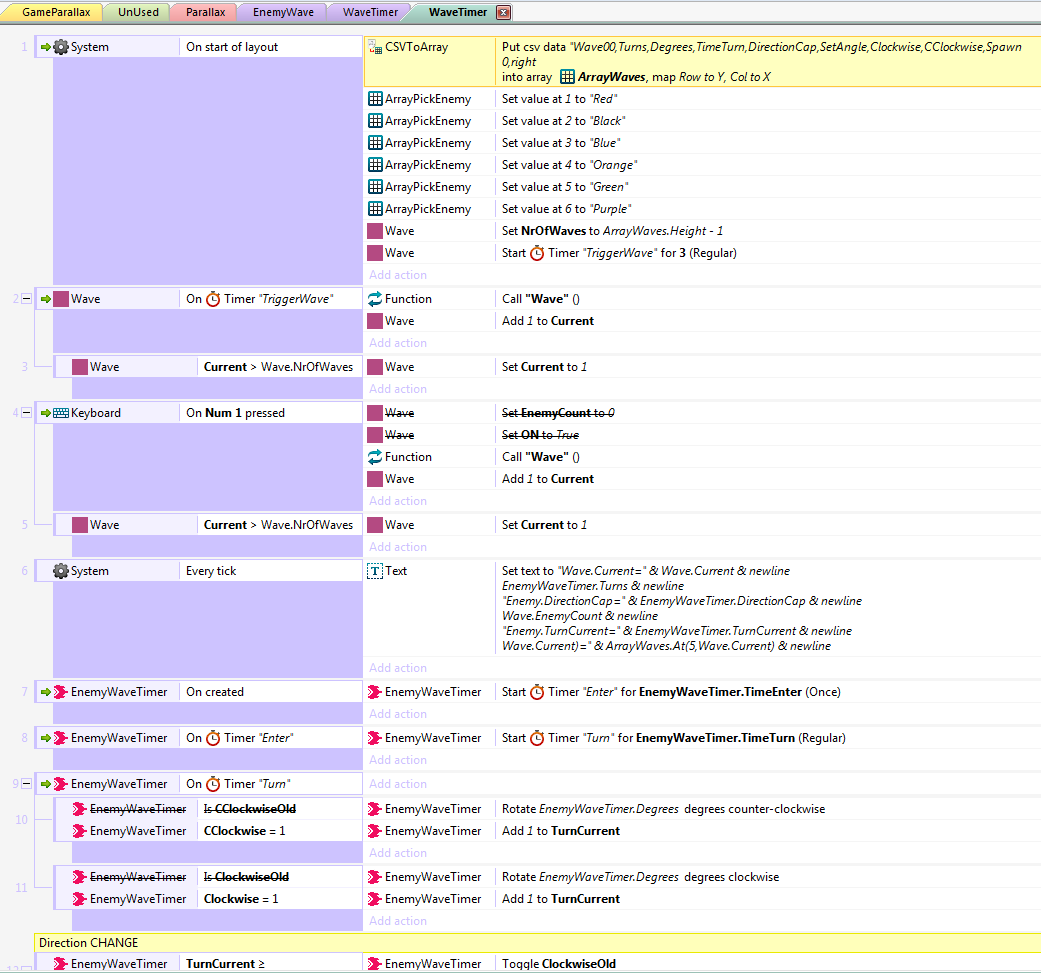This screenshot has height=973, width=1041.
Task: Select the disabled "Set ON to True" action
Action: [x=540, y=435]
